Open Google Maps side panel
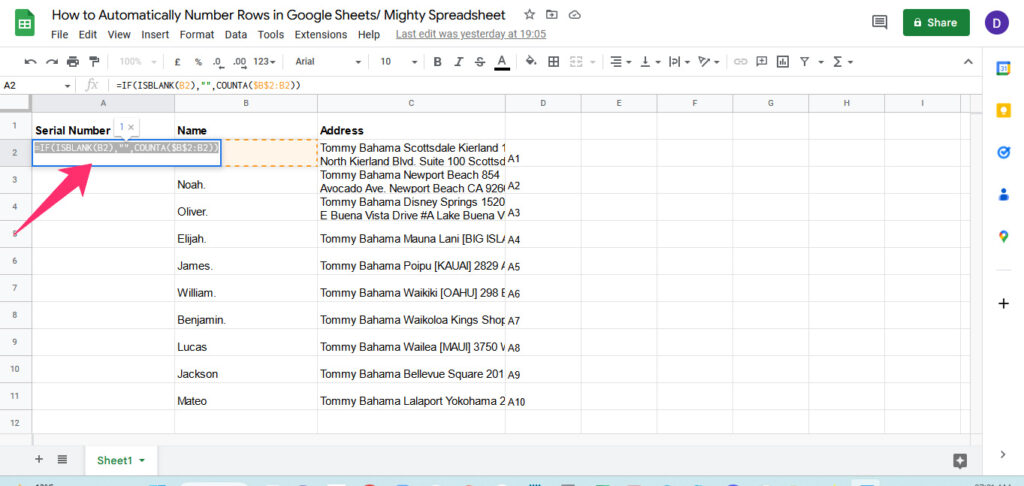 pos(1003,236)
